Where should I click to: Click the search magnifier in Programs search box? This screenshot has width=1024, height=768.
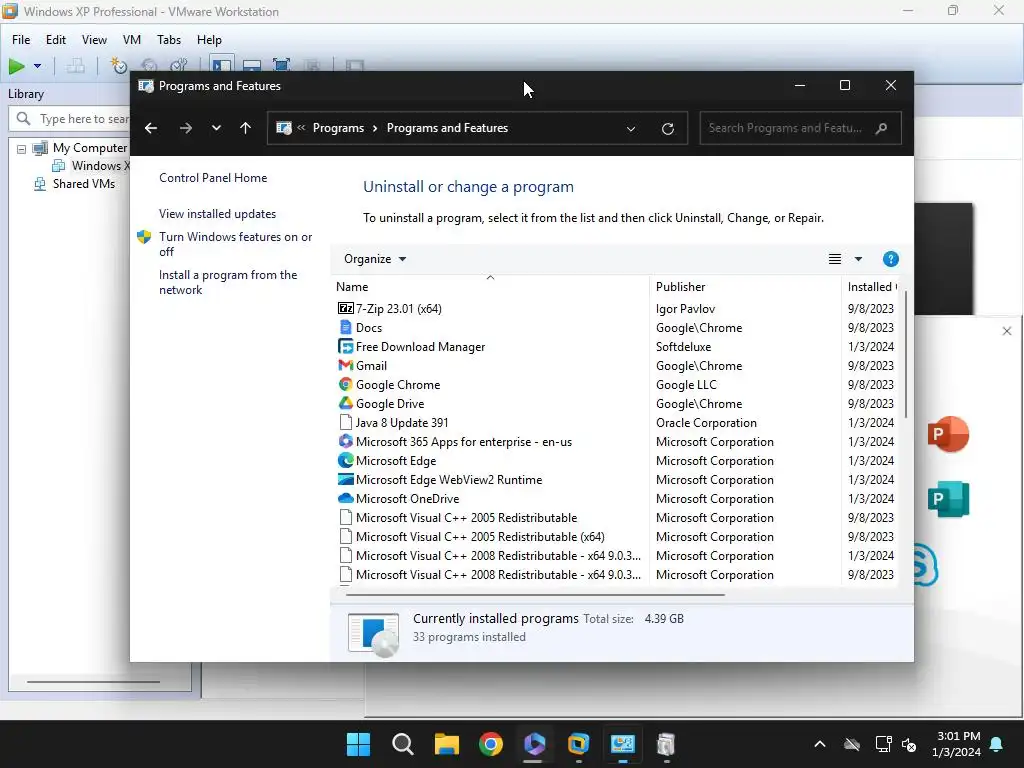coord(881,128)
